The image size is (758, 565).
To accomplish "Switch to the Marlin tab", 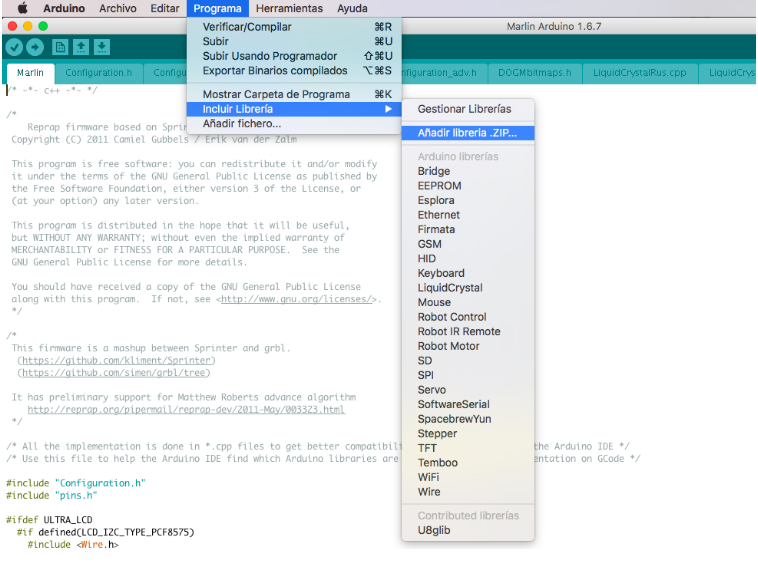I will pos(30,73).
